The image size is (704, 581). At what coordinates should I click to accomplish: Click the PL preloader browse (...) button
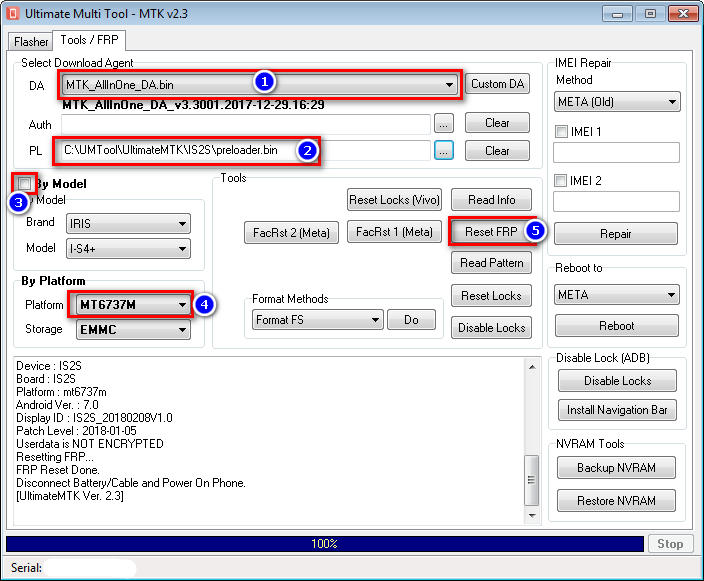[x=444, y=150]
